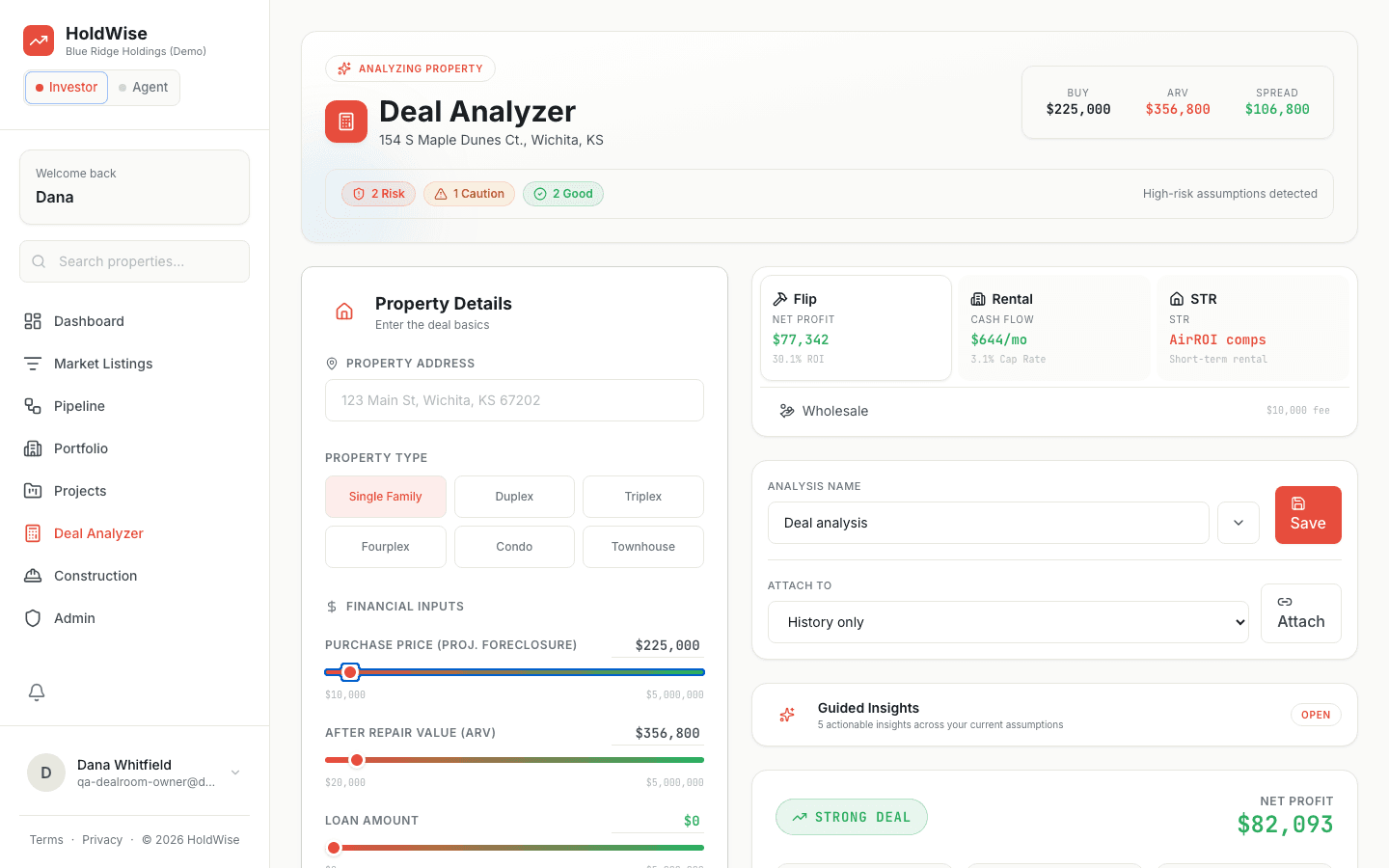
Task: Select Townhouse property type
Action: [x=643, y=547]
